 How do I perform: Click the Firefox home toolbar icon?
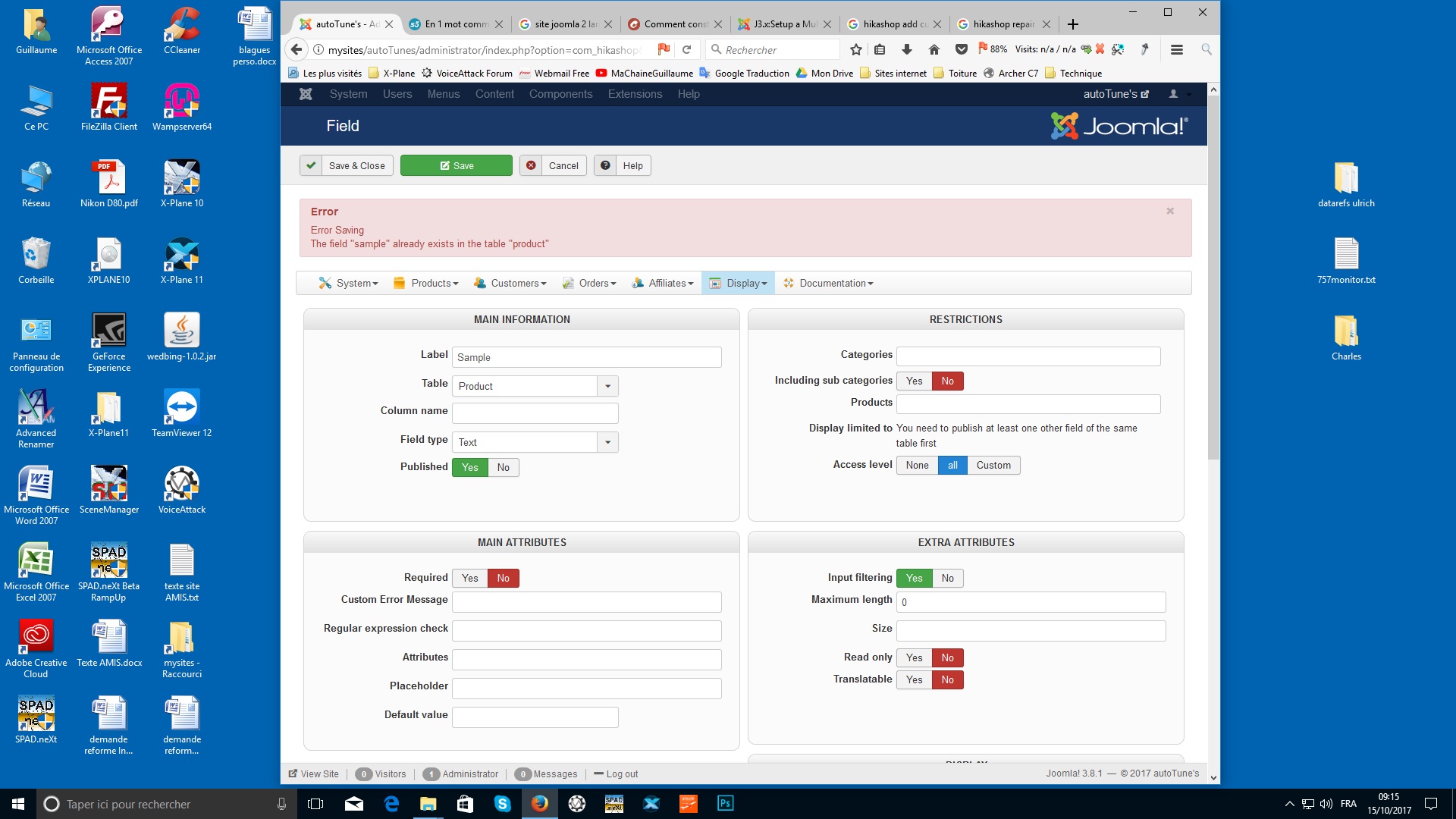click(934, 50)
